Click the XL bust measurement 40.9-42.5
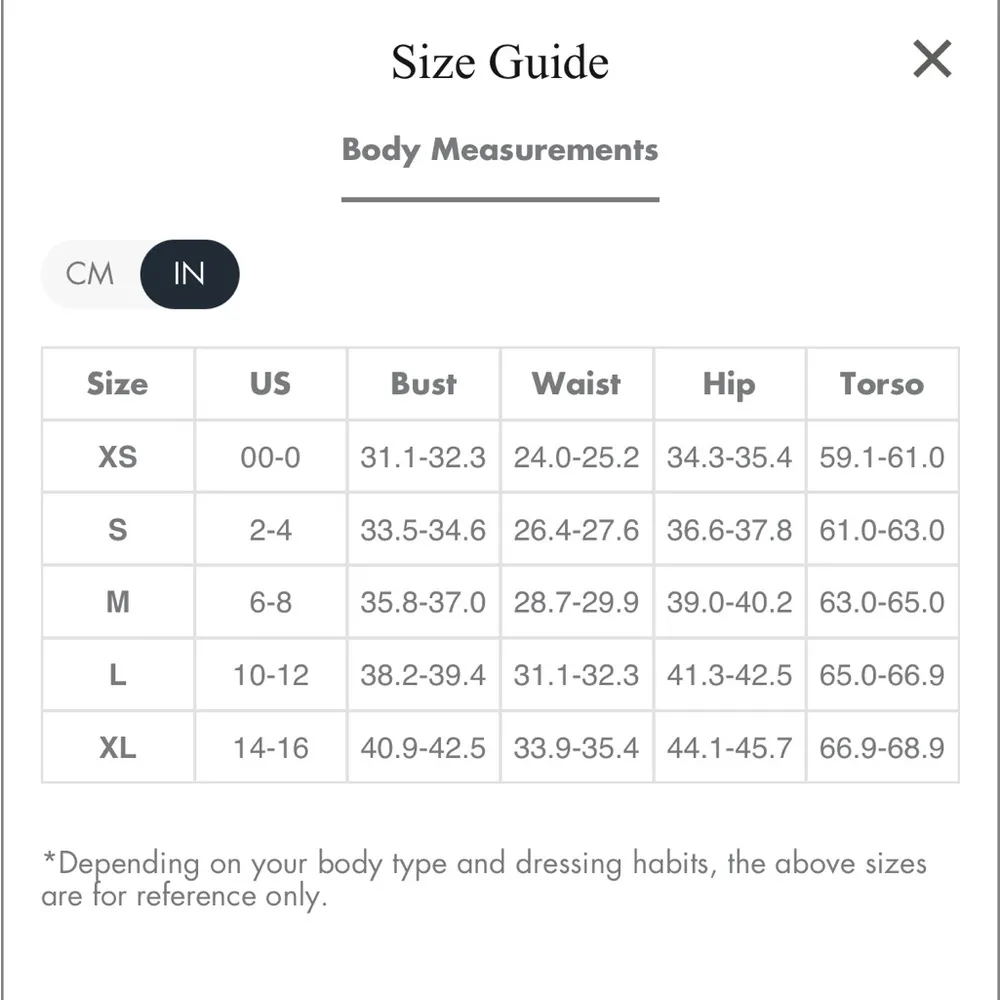The width and height of the screenshot is (1000, 1000). [x=423, y=747]
